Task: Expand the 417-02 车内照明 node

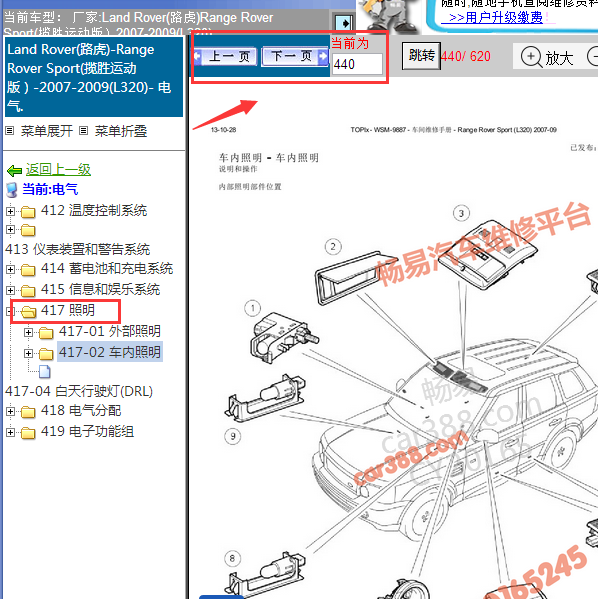Action: [x=28, y=353]
